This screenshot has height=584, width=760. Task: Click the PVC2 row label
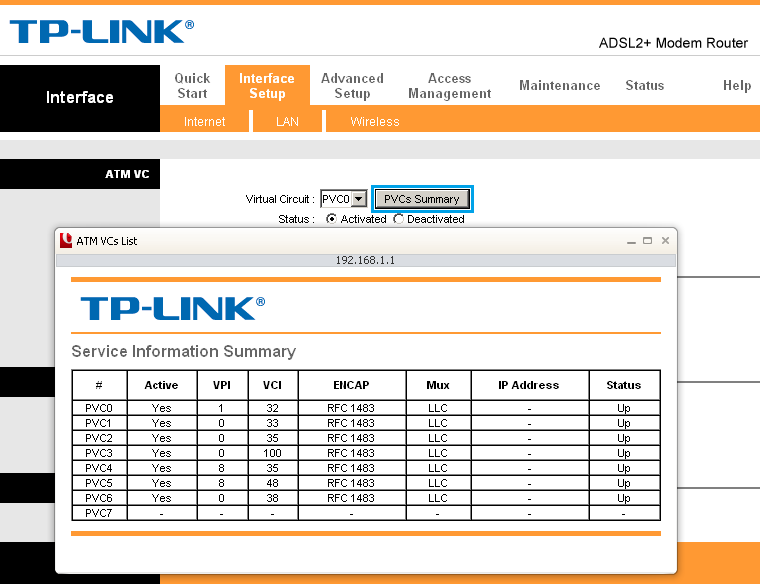99,438
